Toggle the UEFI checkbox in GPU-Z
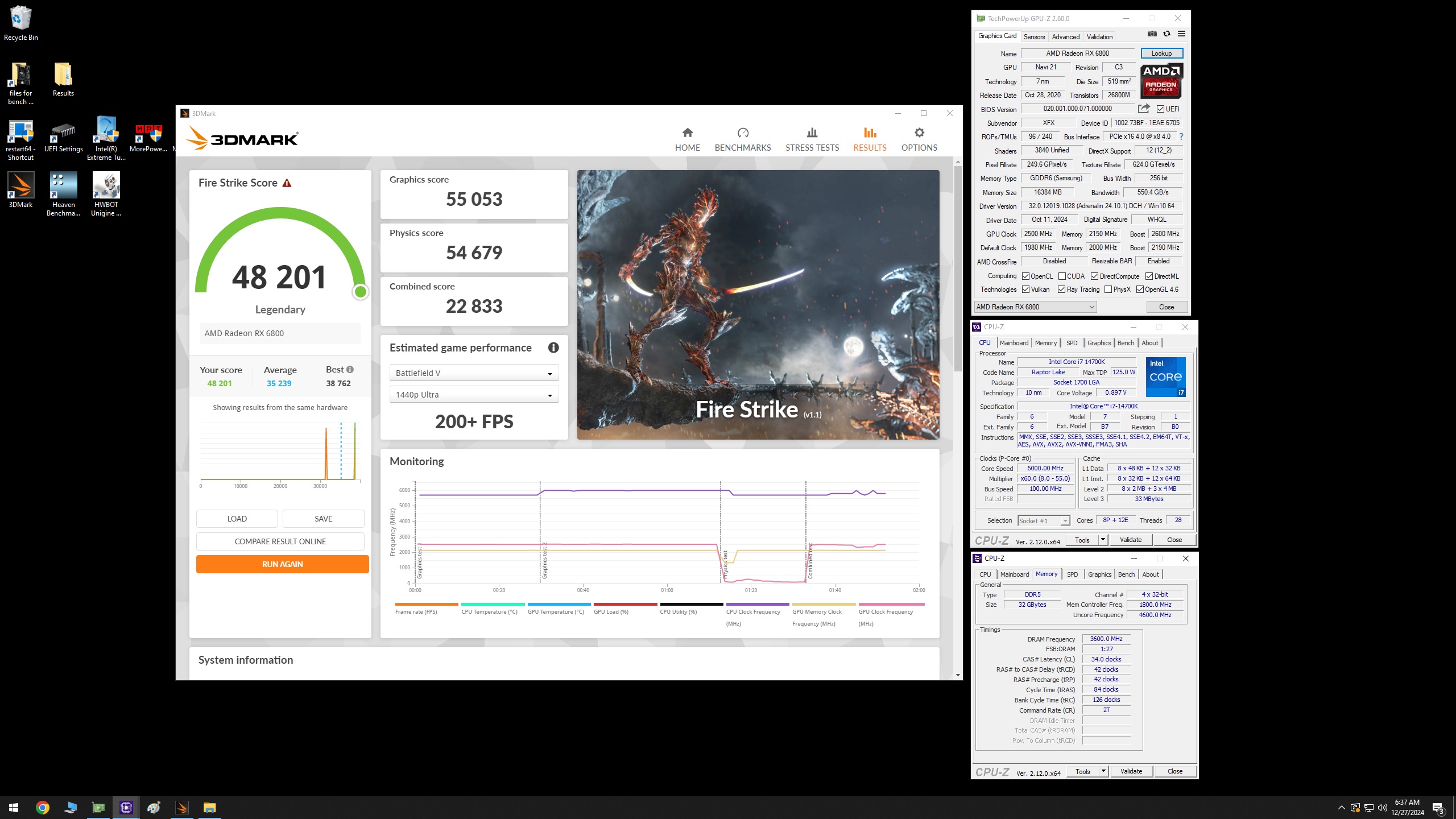Viewport: 1456px width, 819px height. [x=1160, y=109]
